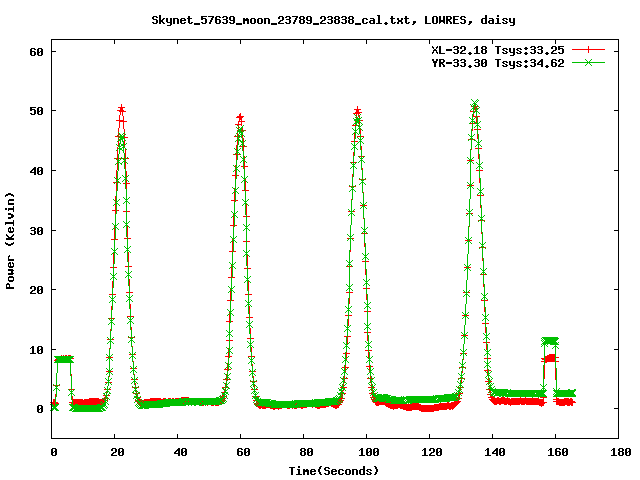Click the y-axis tick label 20
640x480 pixels.
click(36, 290)
